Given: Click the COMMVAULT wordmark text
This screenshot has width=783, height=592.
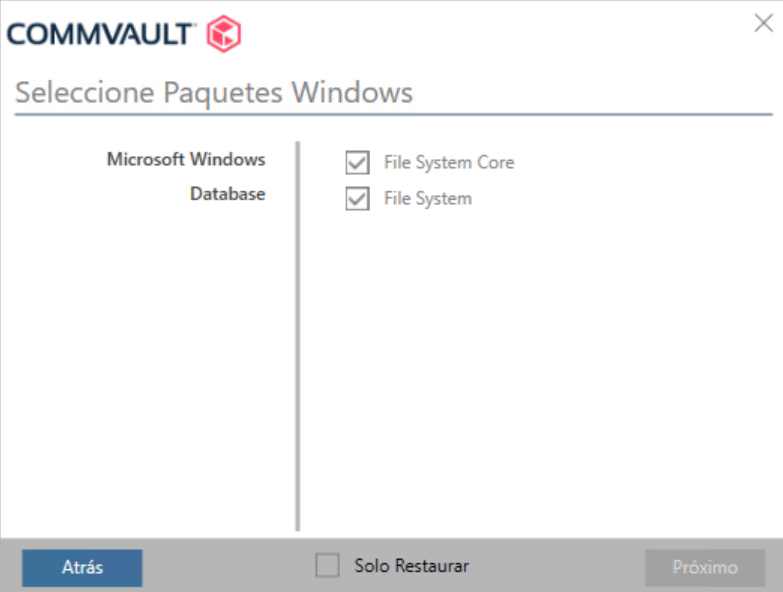Looking at the screenshot, I should coord(99,35).
